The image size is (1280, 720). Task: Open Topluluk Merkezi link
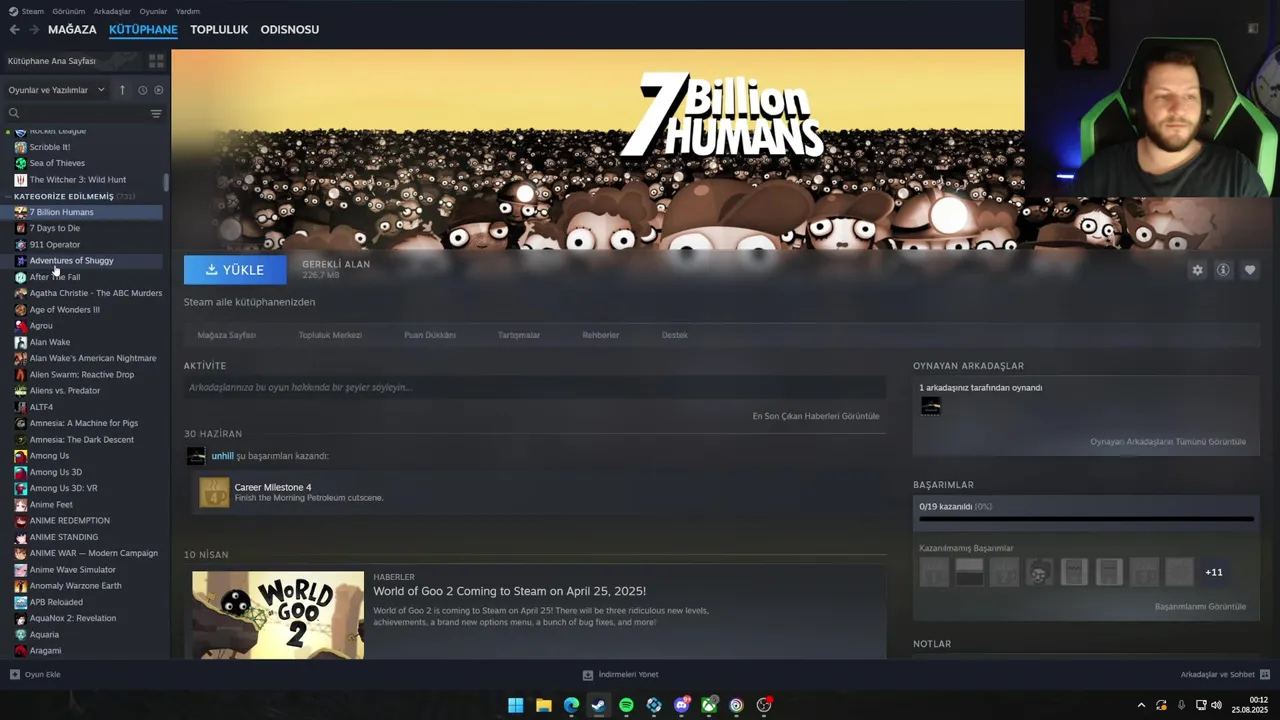(330, 335)
